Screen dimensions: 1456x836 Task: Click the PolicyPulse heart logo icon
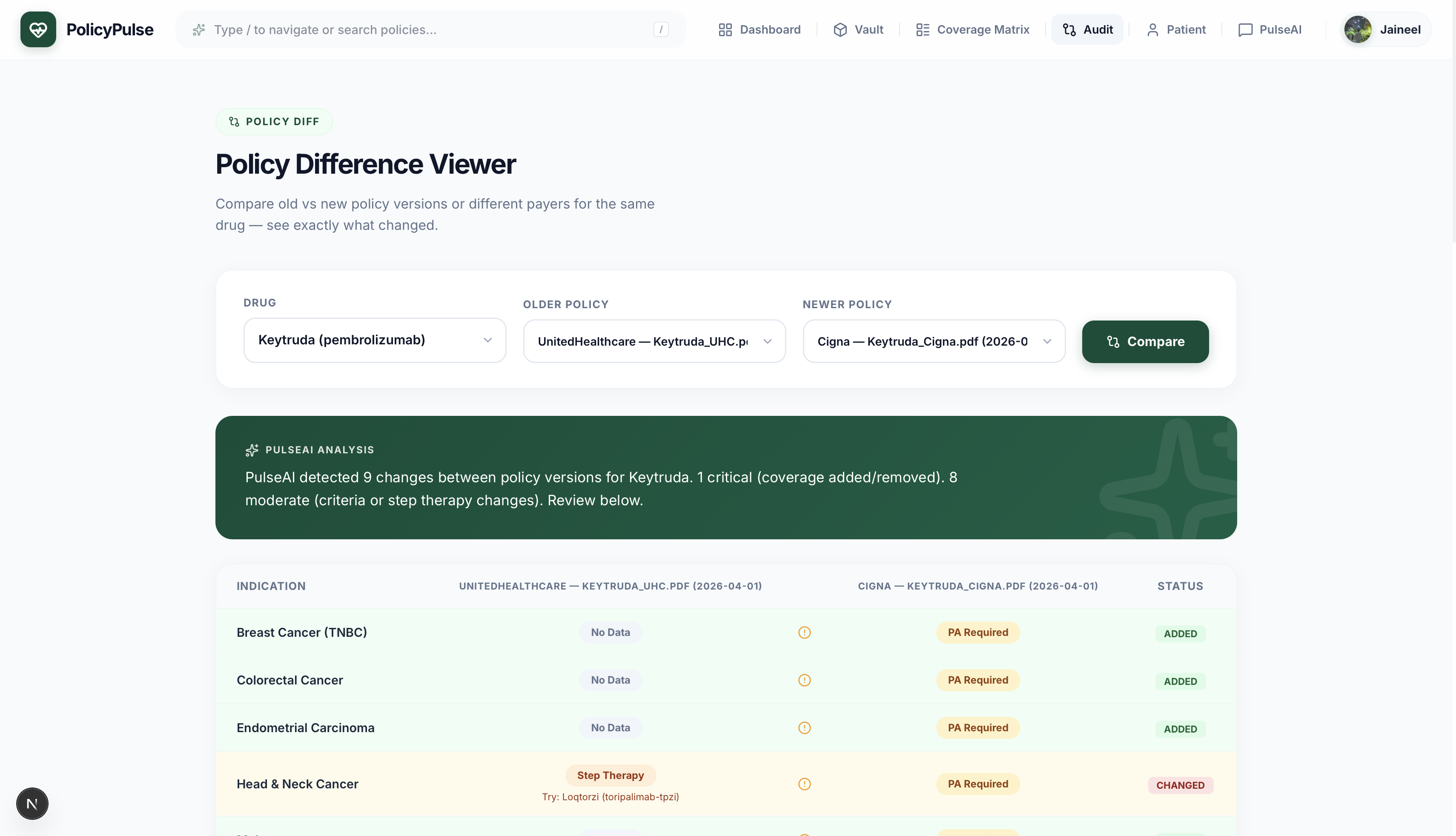38,29
